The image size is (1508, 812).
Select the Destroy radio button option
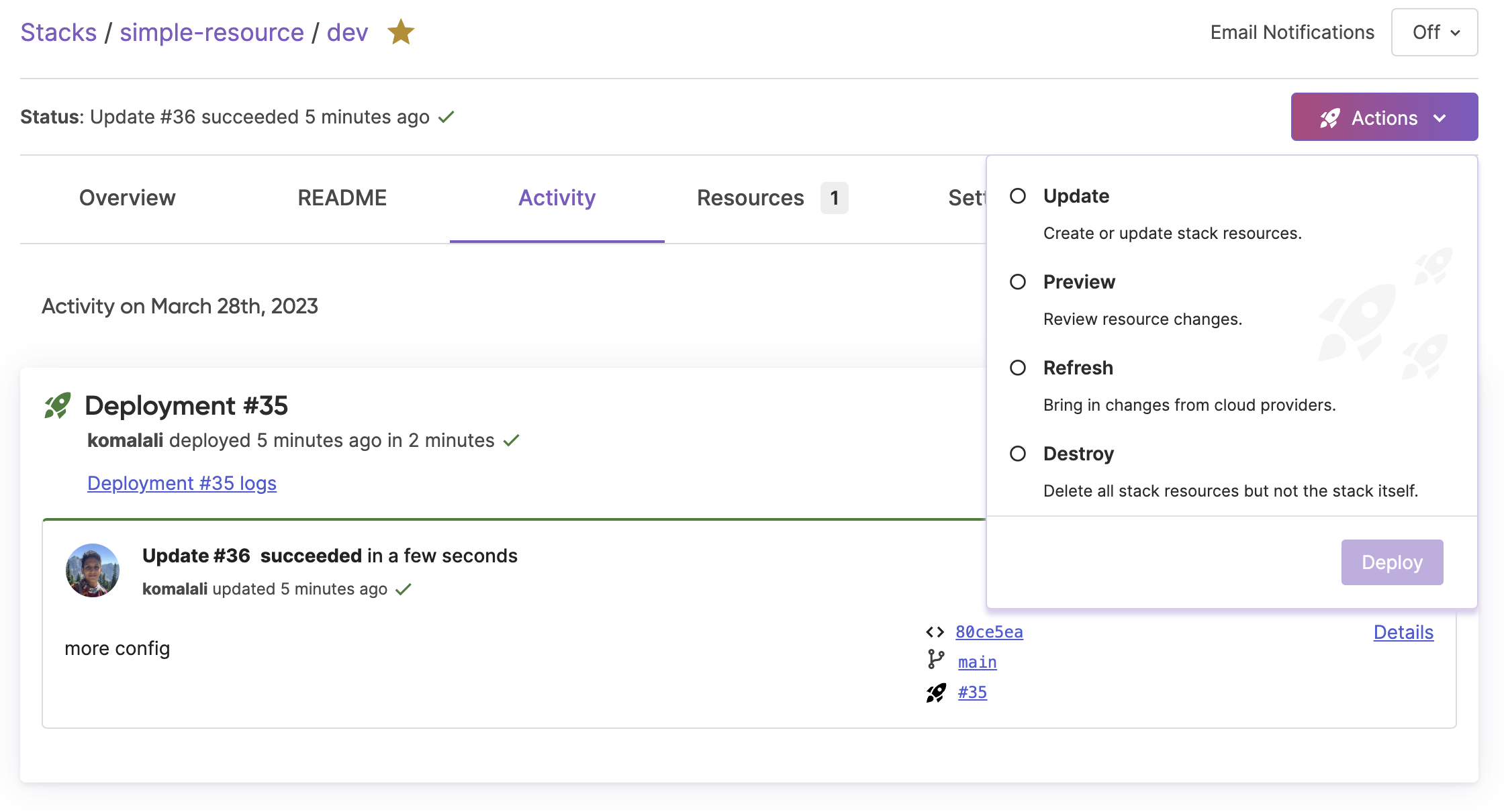click(1018, 453)
